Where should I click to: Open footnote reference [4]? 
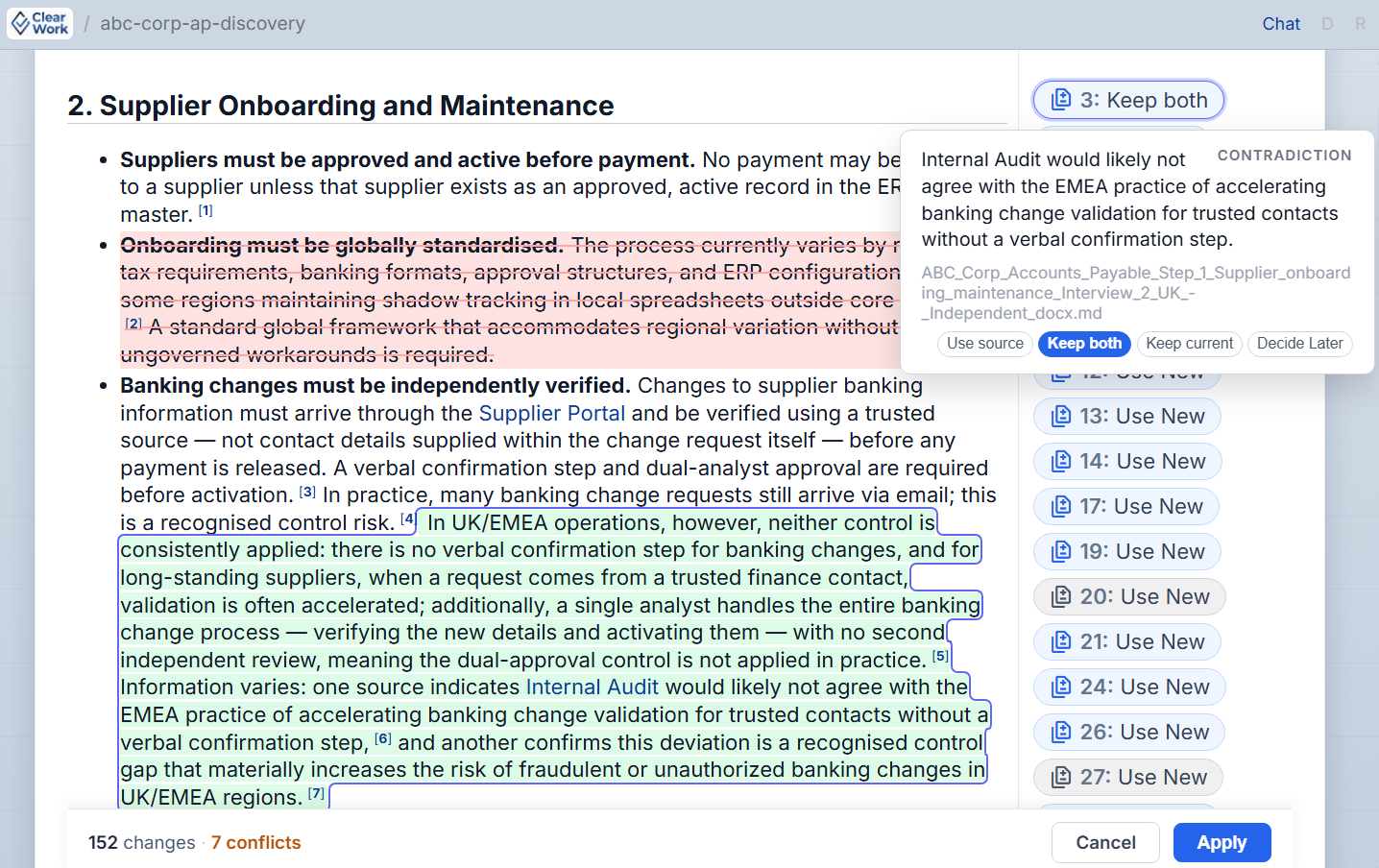click(408, 519)
